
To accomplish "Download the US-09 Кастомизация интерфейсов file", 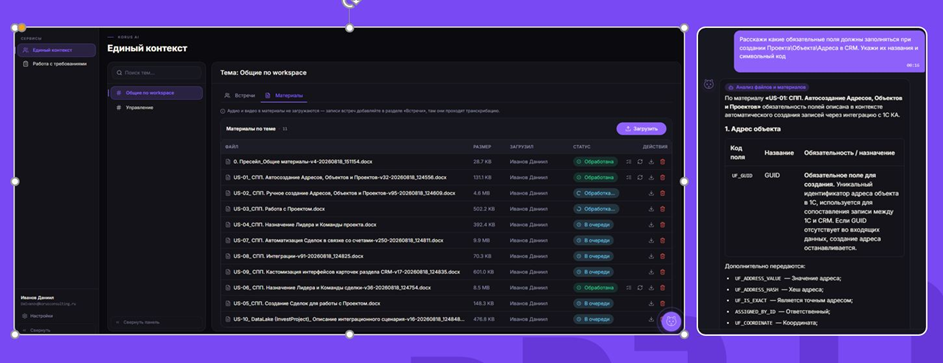I will [651, 272].
